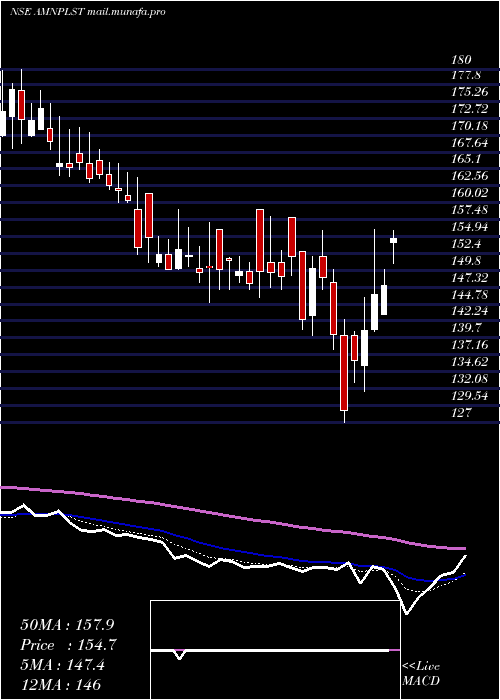Click the latest small white candlestick
This screenshot has height=700, width=500.
click(x=393, y=240)
